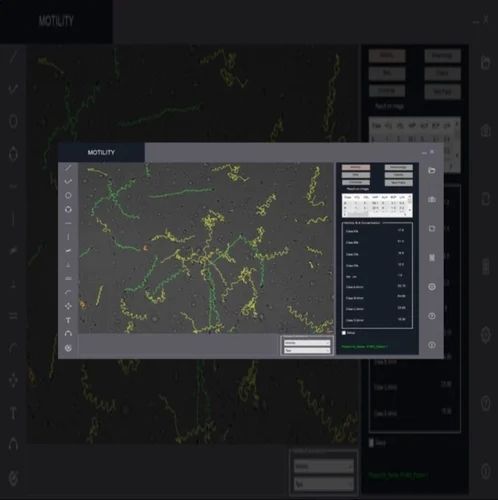This screenshot has width=498, height=500.
Task: Switch to the MOTILITY tab in front window
Action: pos(101,152)
